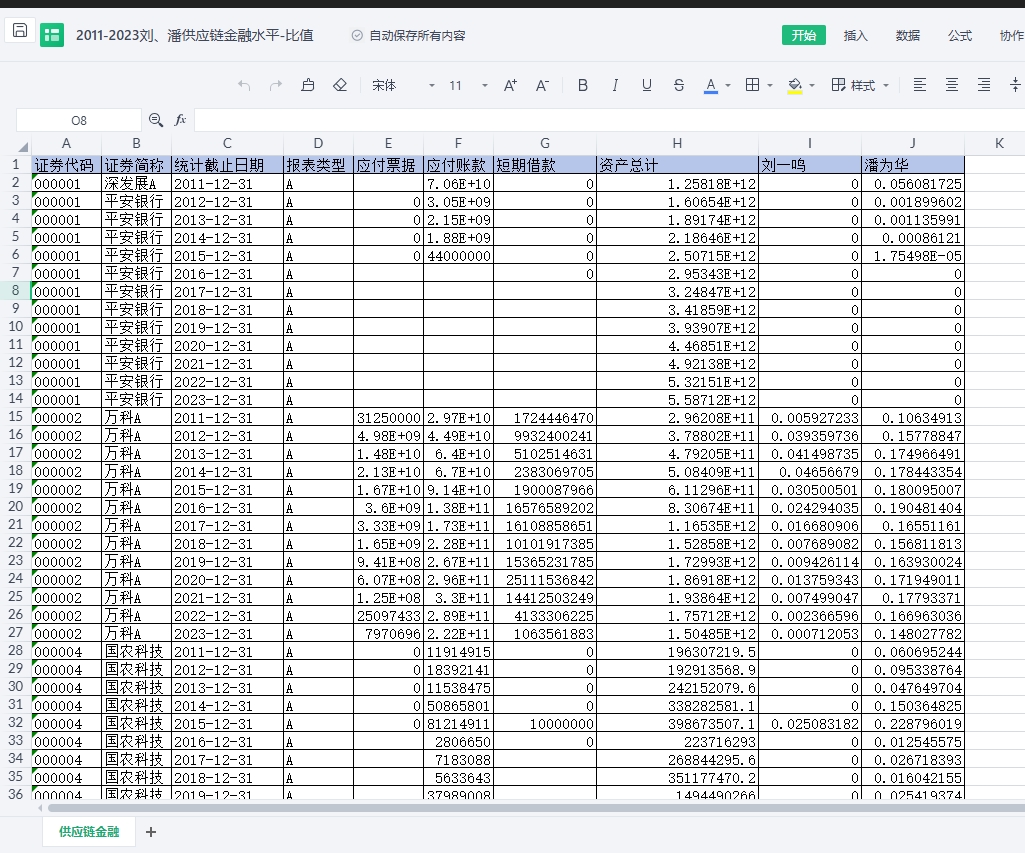Viewport: 1025px width, 853px height.
Task: Apply the font color A icon
Action: point(711,85)
